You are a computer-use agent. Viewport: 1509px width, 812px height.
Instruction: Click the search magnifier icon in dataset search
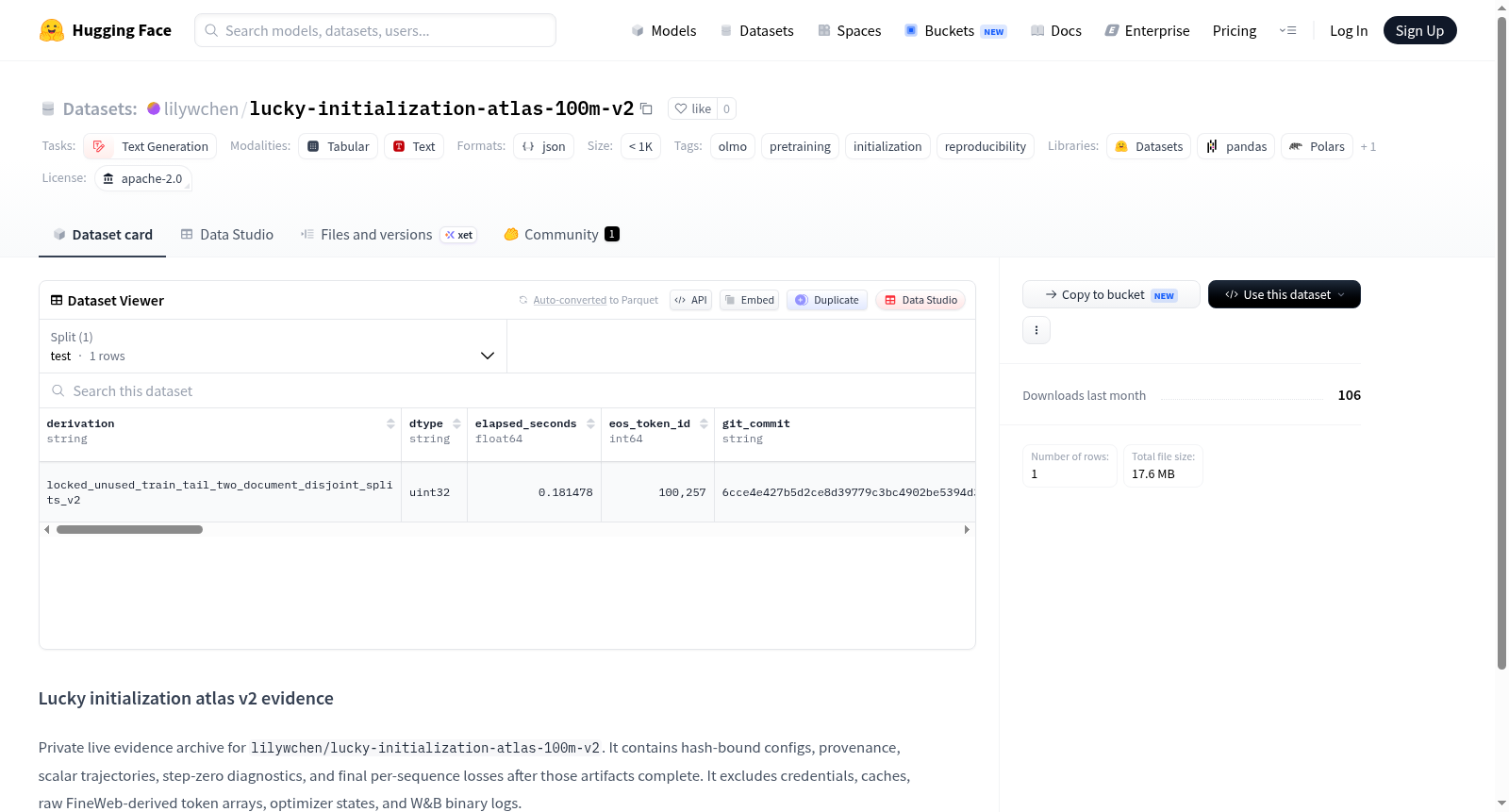click(x=58, y=390)
